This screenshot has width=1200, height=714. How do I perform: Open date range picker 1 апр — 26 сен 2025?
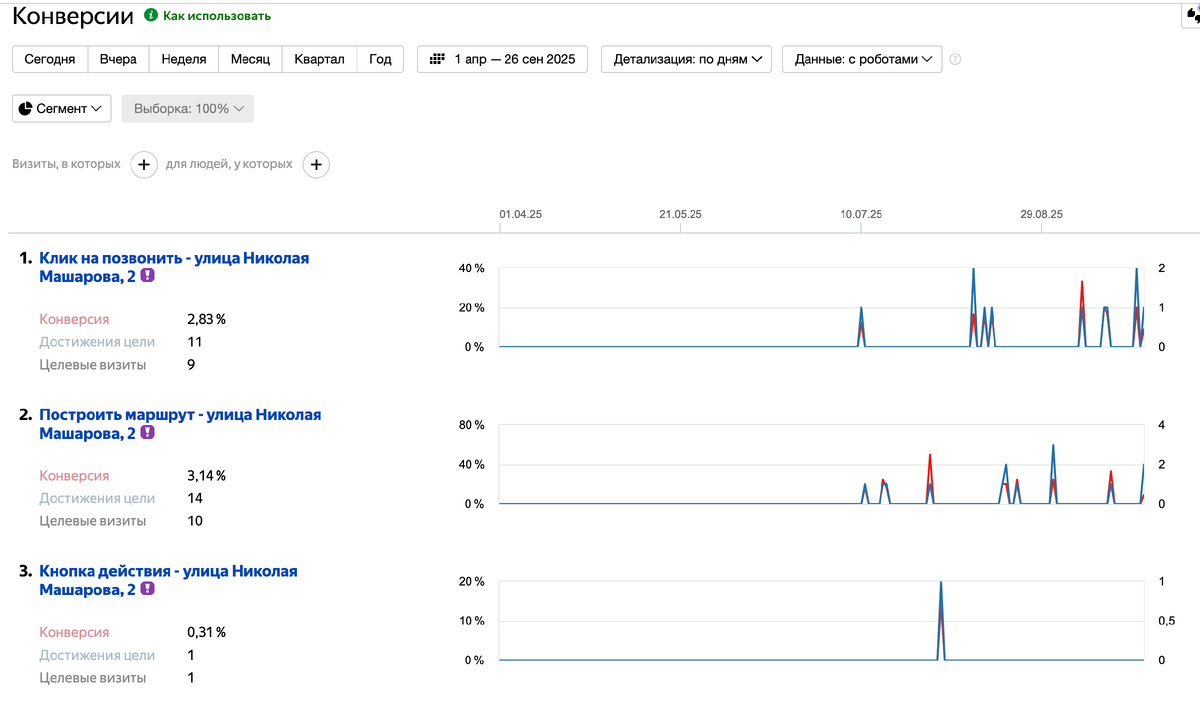pos(502,59)
